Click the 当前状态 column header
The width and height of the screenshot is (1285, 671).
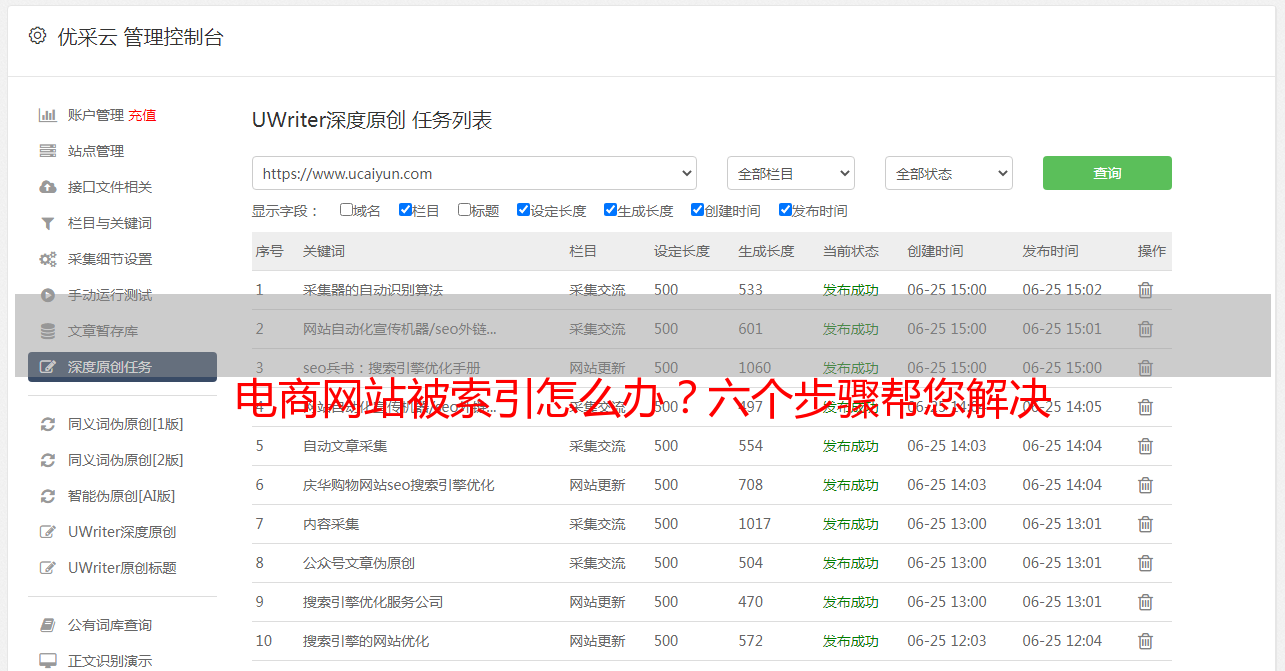pyautogui.click(x=851, y=251)
